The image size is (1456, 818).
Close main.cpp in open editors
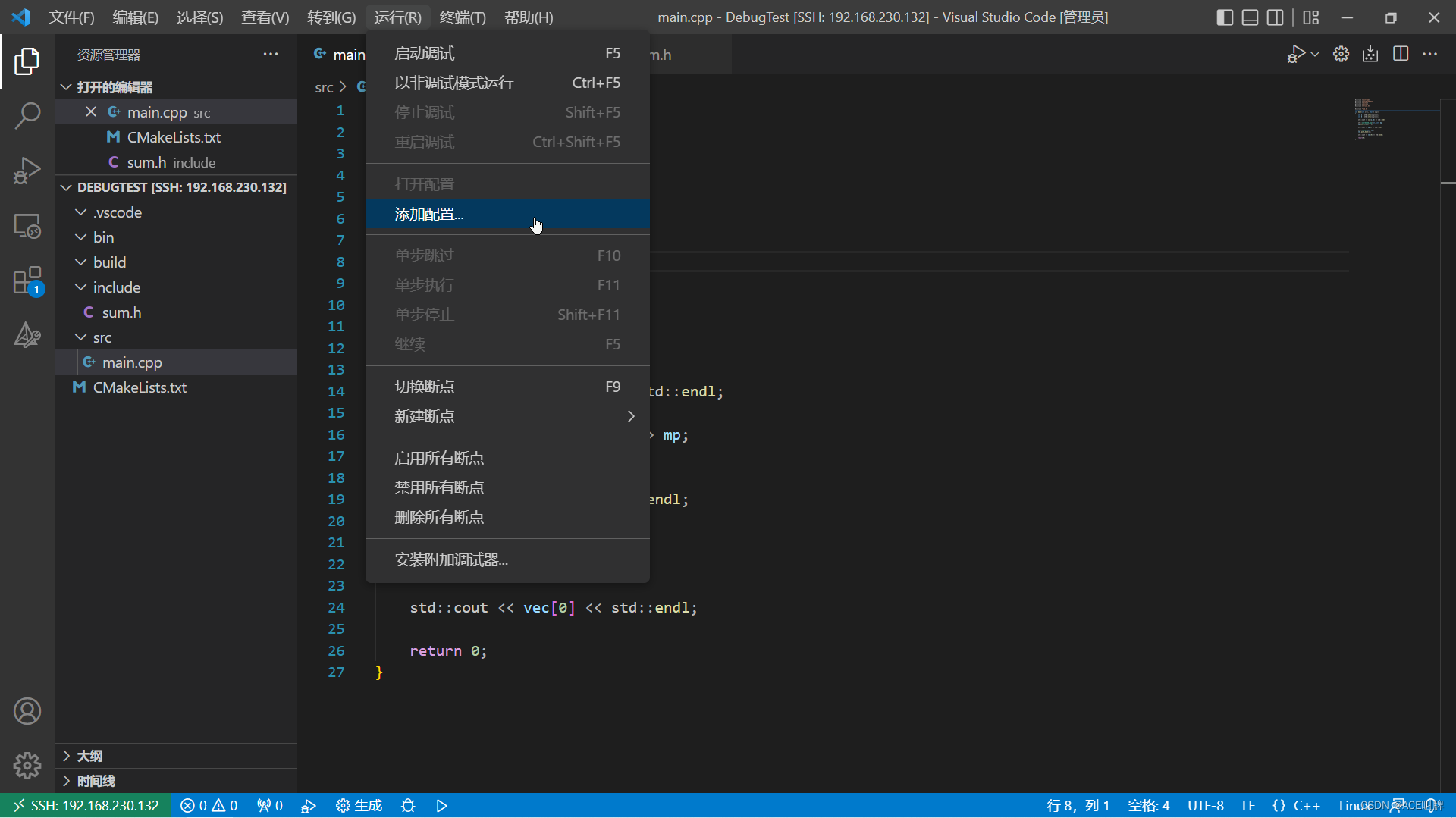91,111
